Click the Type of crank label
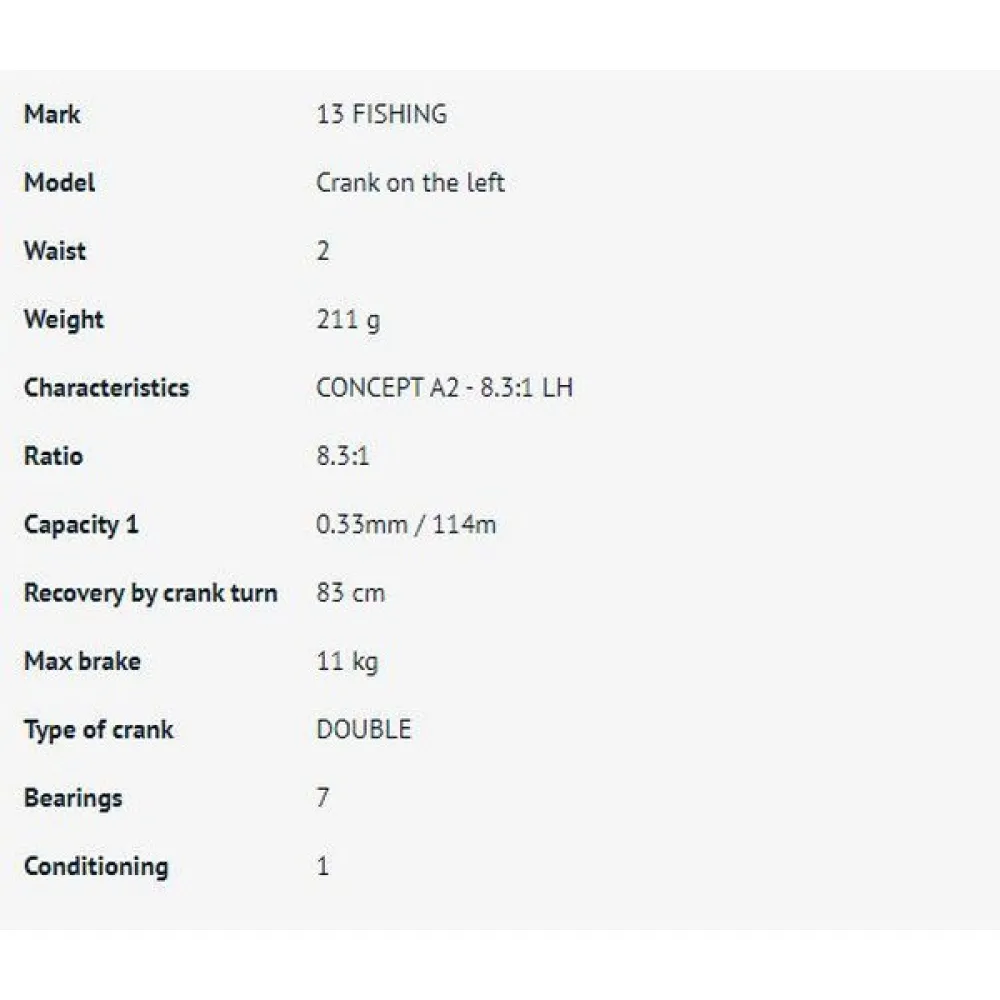The image size is (1000, 1000). (98, 730)
